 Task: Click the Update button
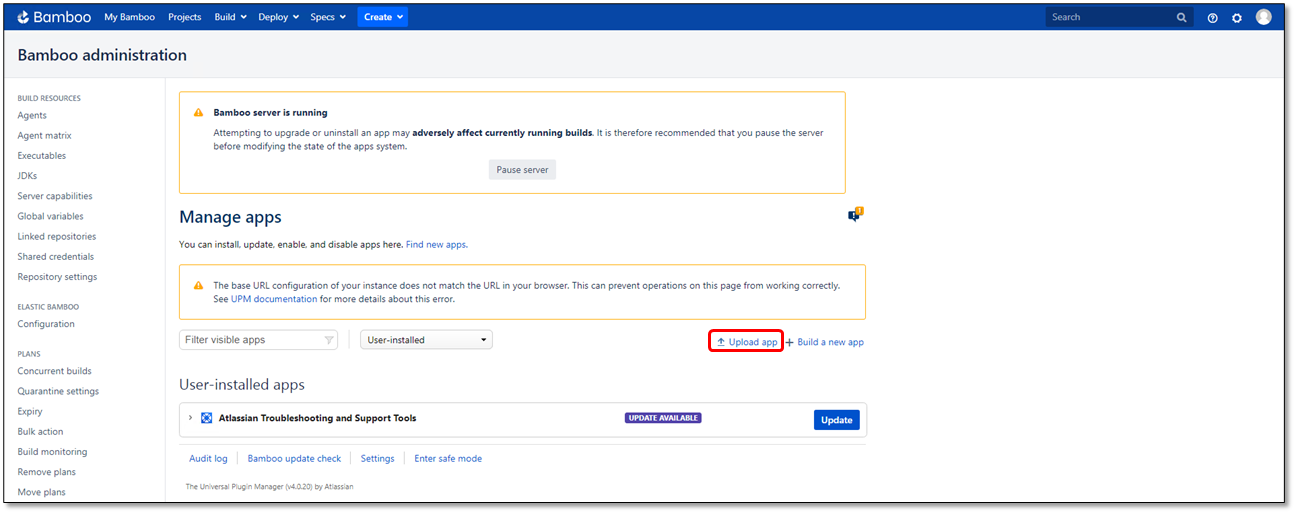[836, 420]
